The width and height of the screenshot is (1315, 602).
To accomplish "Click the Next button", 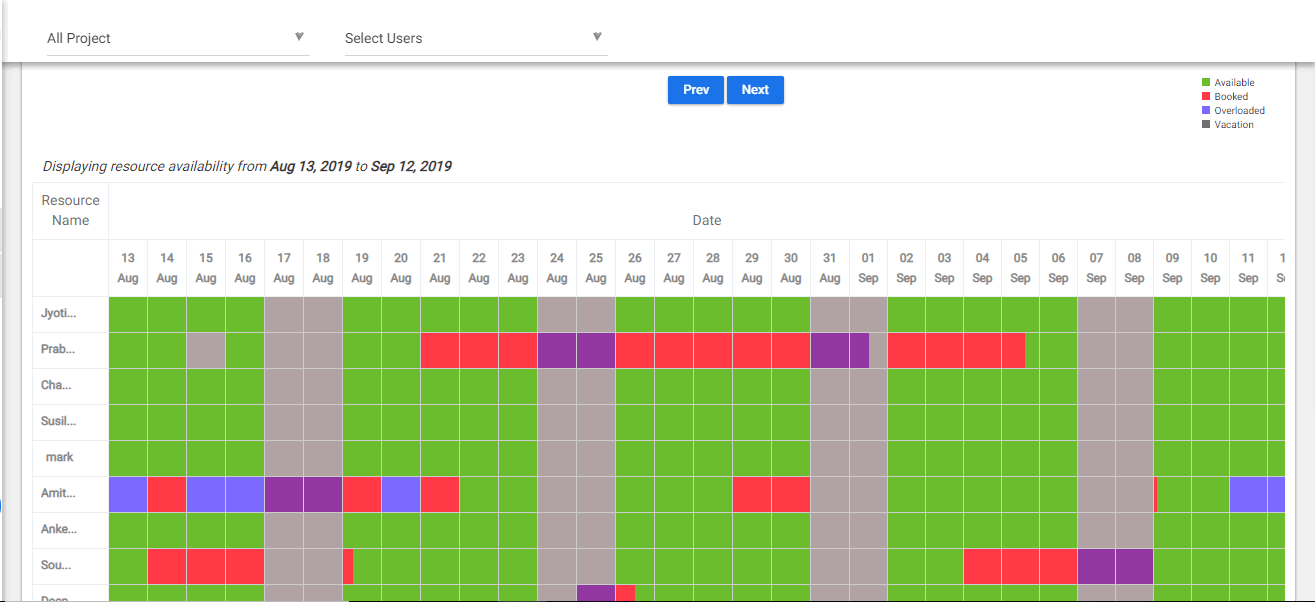I will pos(755,90).
